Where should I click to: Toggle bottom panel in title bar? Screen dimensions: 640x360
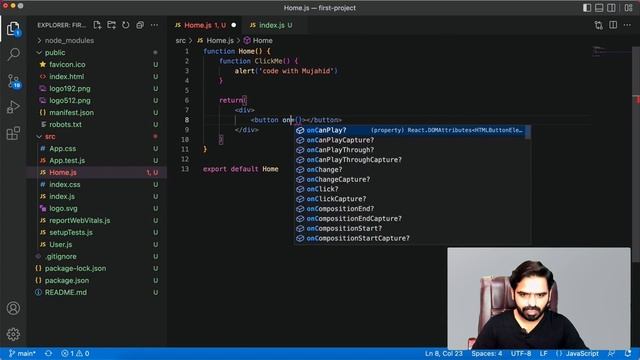pos(599,8)
